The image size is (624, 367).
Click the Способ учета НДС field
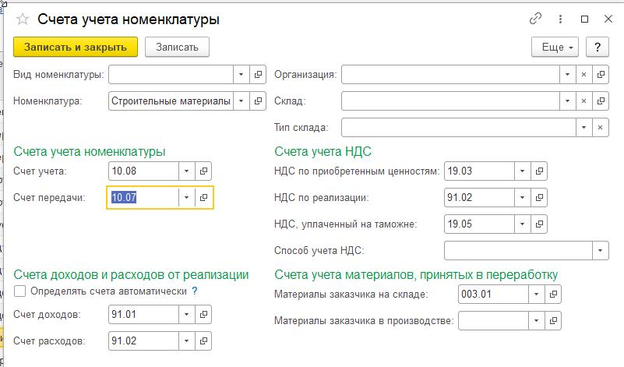[x=518, y=250]
